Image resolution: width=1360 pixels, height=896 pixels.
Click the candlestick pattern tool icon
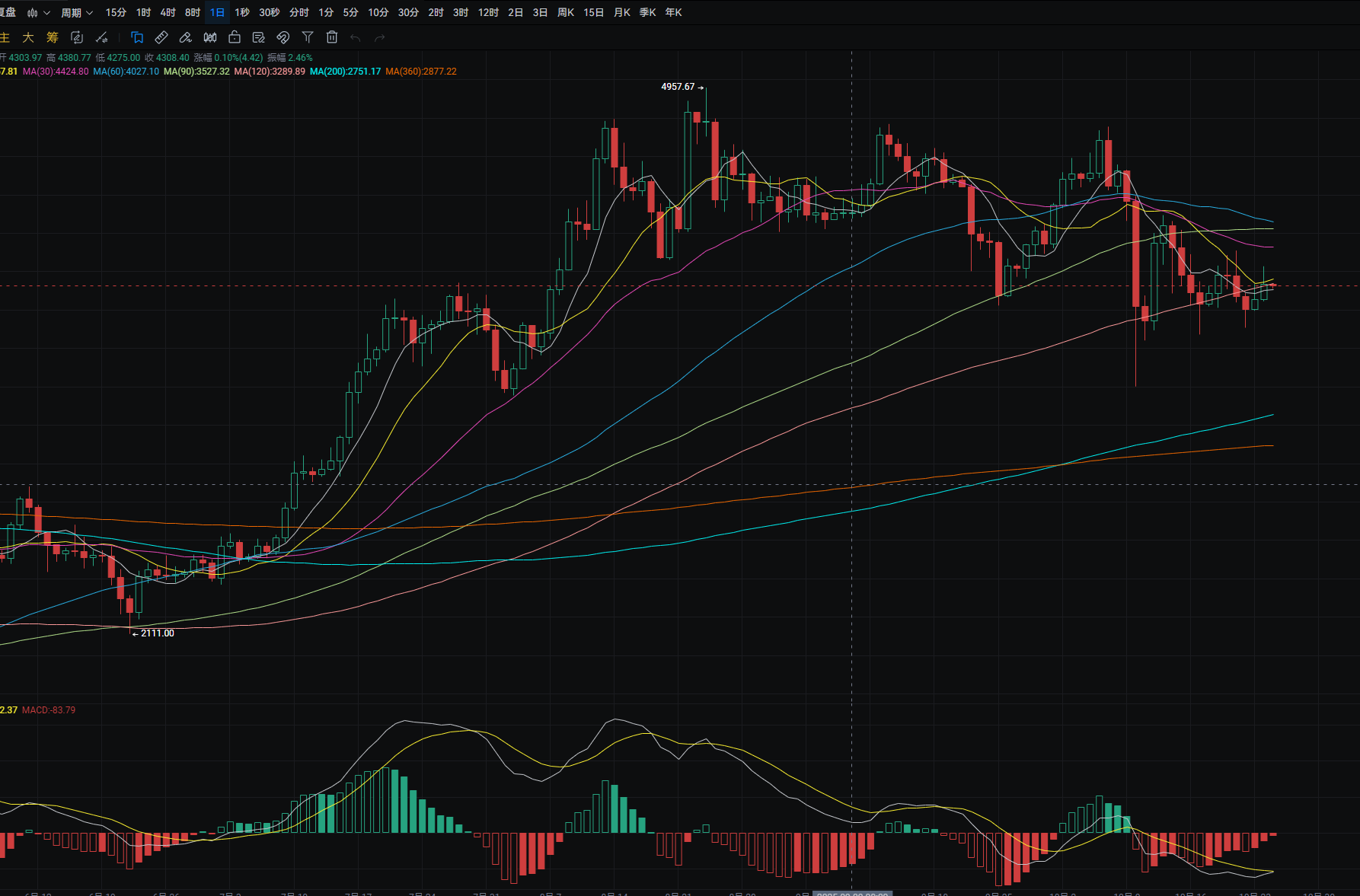pos(210,37)
